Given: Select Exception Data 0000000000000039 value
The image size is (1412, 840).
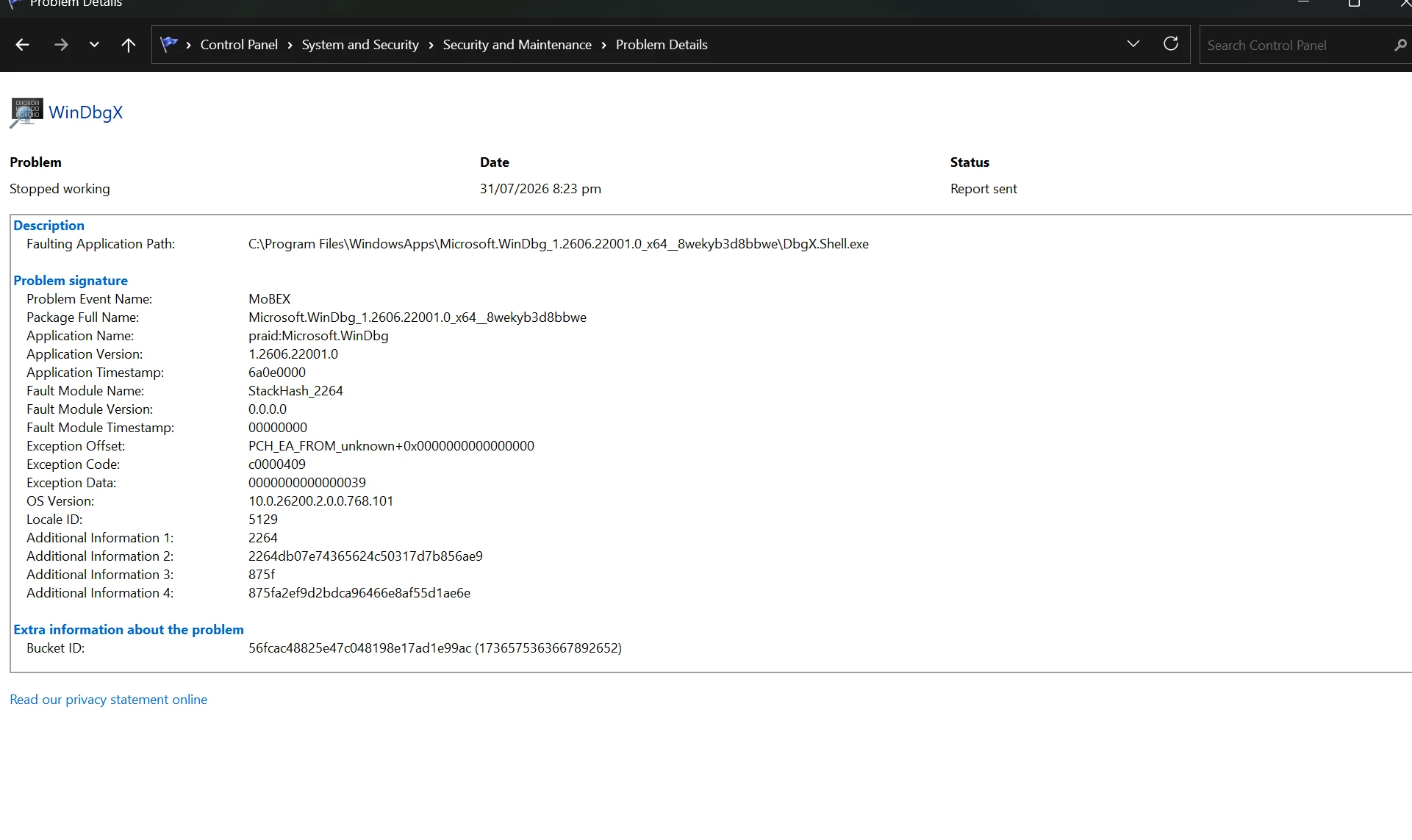Looking at the screenshot, I should pyautogui.click(x=307, y=483).
